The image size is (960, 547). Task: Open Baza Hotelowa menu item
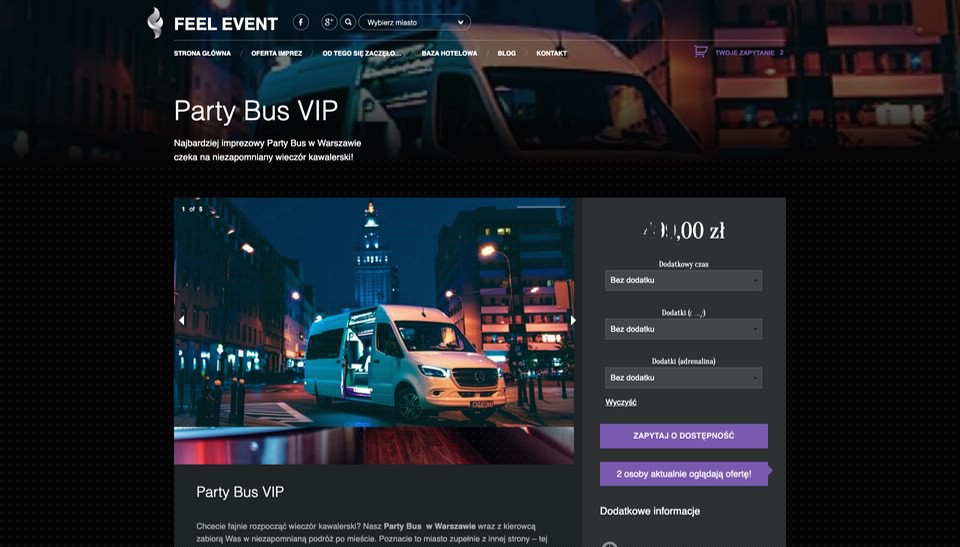tap(449, 53)
